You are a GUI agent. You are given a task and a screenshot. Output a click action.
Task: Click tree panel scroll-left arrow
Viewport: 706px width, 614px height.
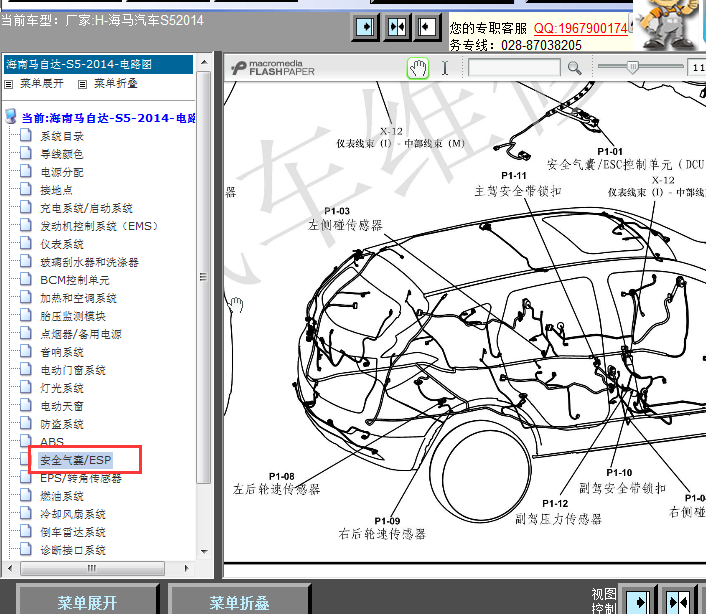(9, 568)
